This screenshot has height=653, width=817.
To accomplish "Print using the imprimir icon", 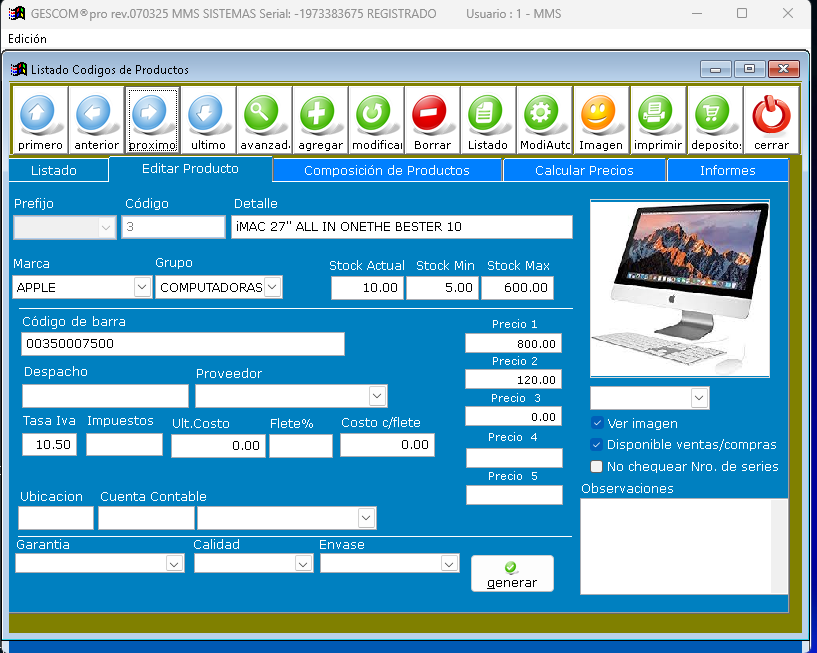I will pos(658,120).
